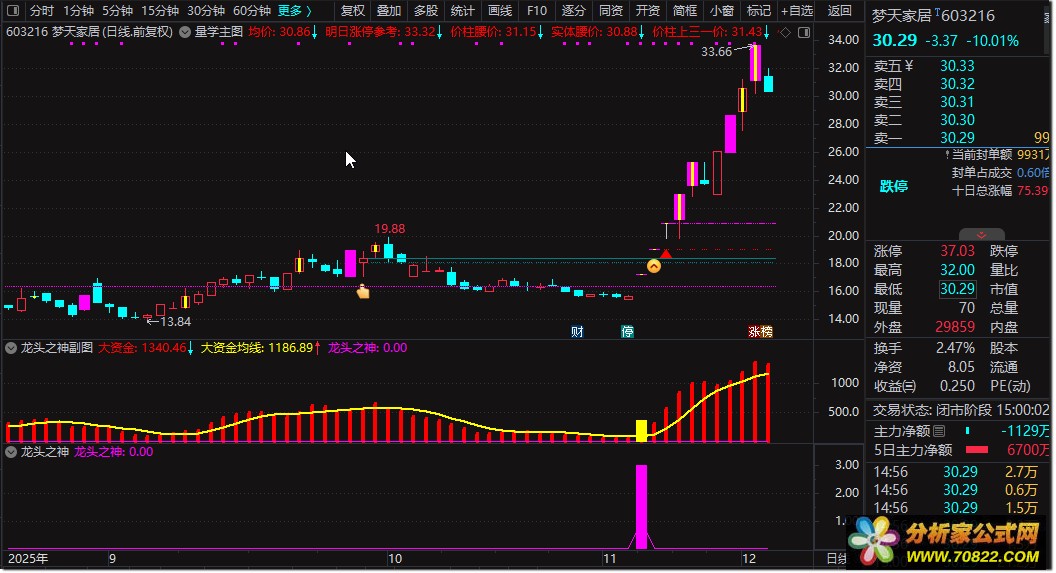Click the stock title 603216 梦天家居(日线.前复权)
The image size is (1056, 573).
[x=90, y=32]
